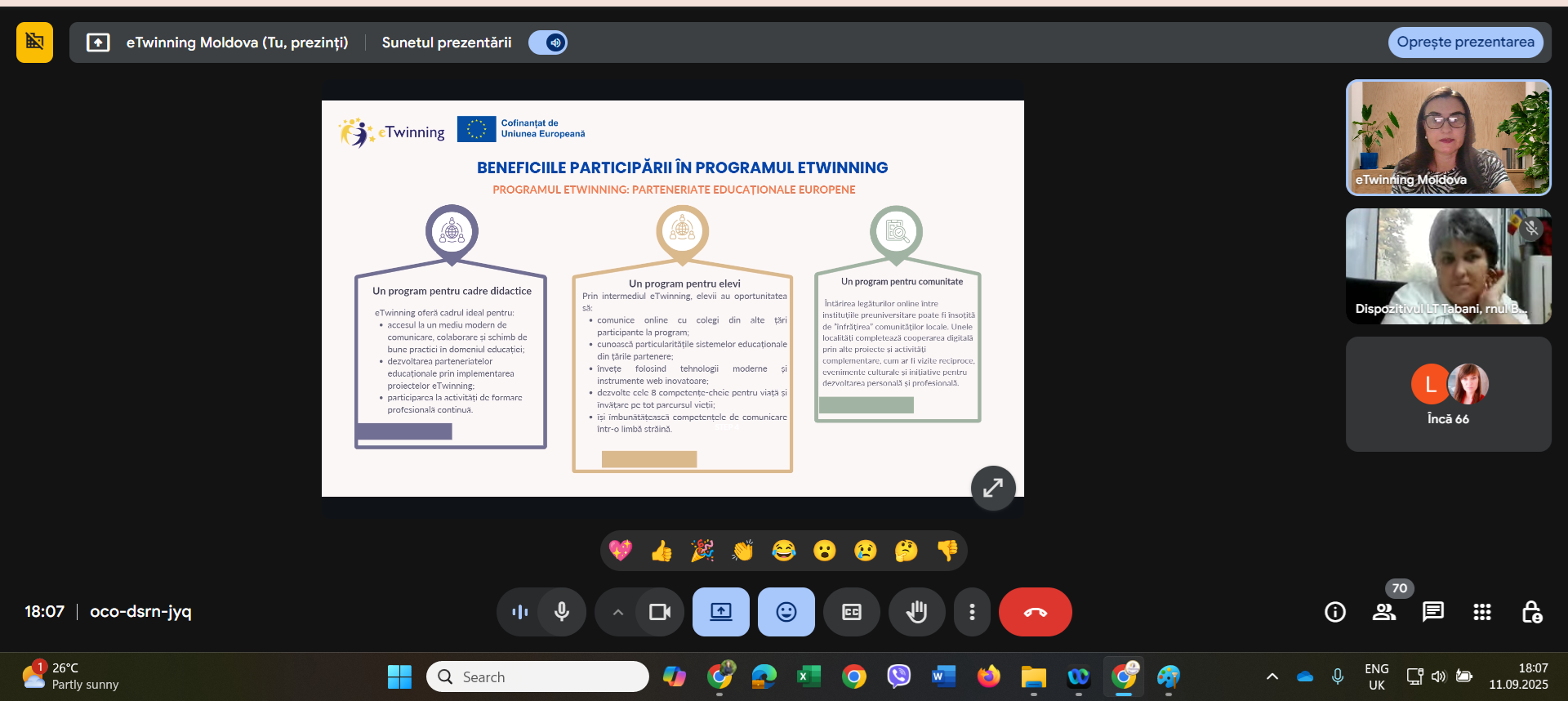Expand camera options with the up chevron
Viewport: 1568px width, 701px height.
[617, 612]
